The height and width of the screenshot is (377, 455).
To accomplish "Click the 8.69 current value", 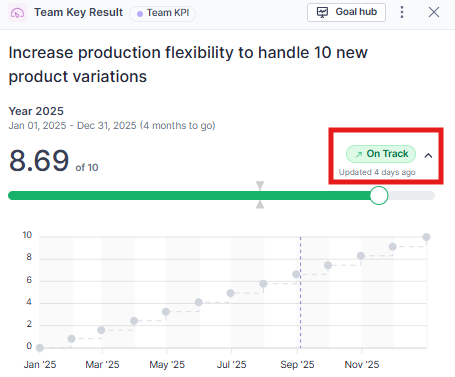I will 39,161.
